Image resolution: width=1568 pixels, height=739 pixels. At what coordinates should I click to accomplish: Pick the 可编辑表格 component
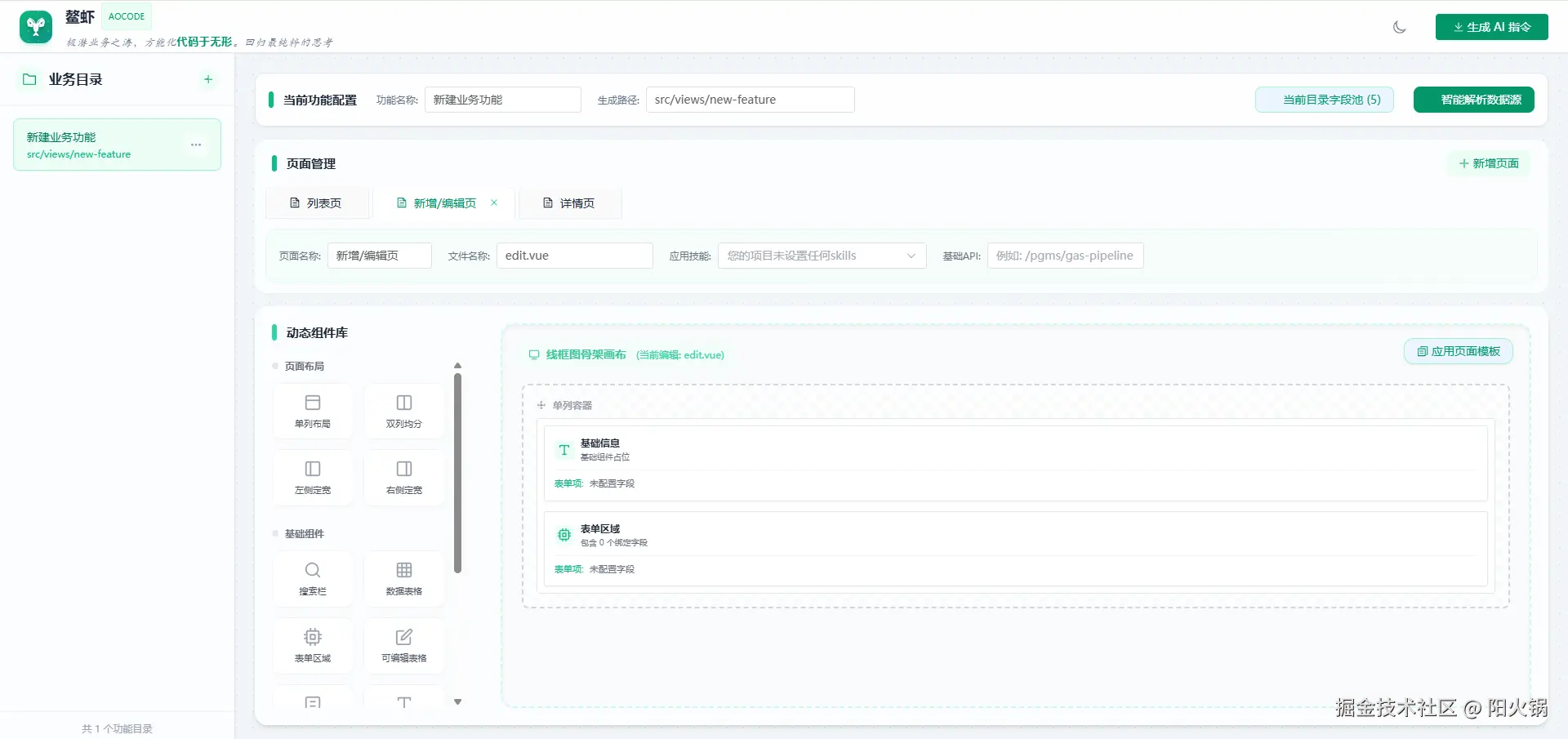coord(404,646)
